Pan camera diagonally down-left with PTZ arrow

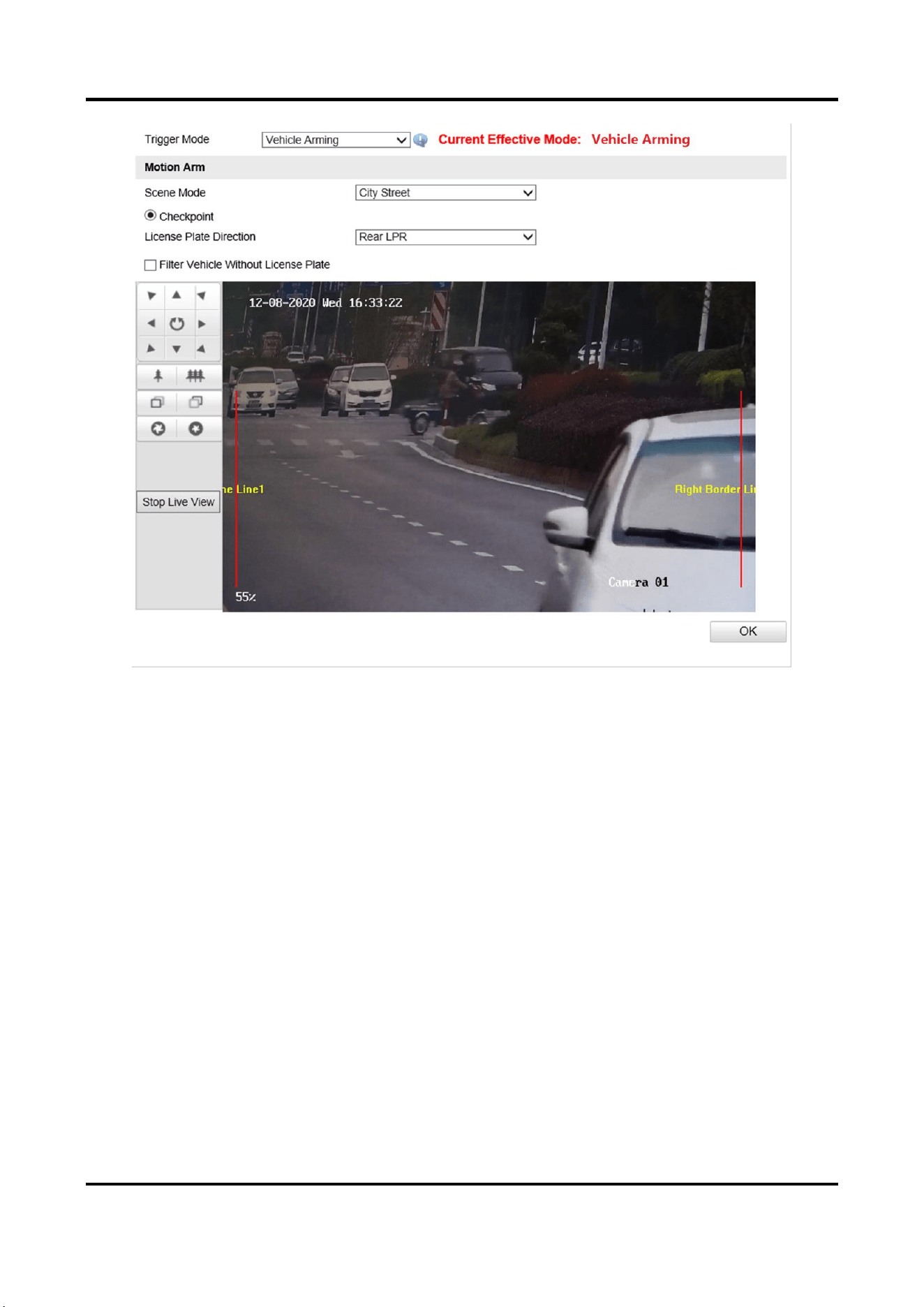tap(151, 348)
